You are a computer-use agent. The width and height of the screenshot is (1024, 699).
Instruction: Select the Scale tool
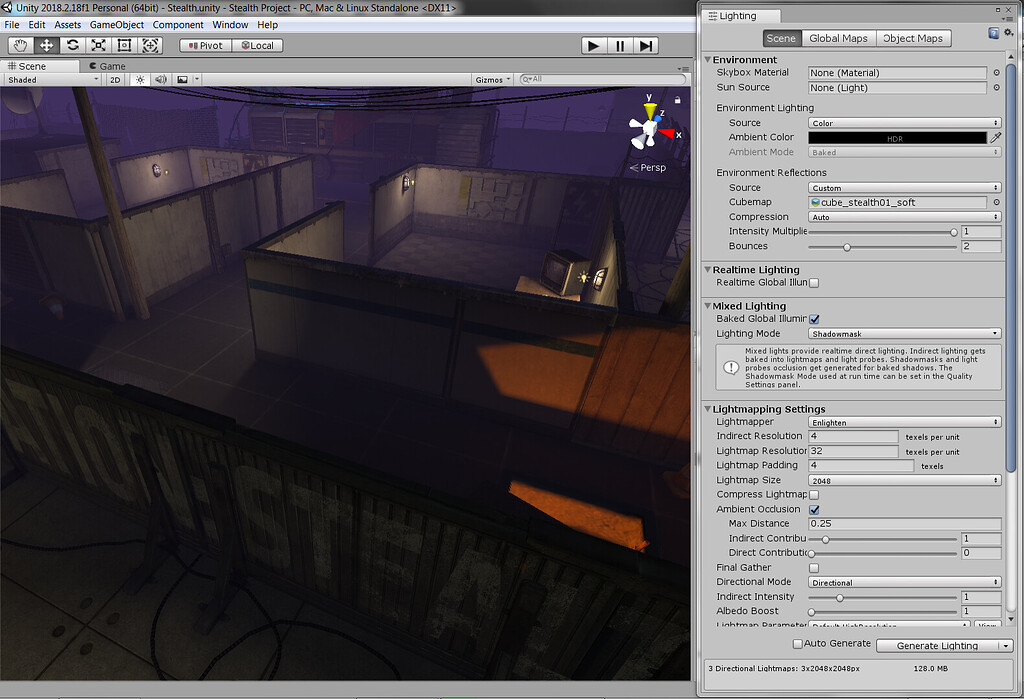(x=98, y=45)
